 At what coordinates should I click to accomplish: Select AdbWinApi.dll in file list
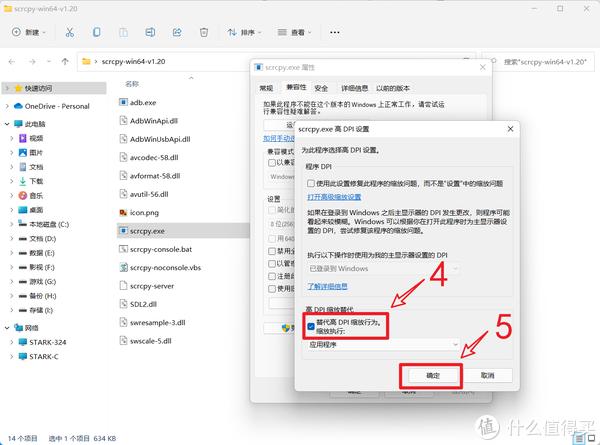148,121
